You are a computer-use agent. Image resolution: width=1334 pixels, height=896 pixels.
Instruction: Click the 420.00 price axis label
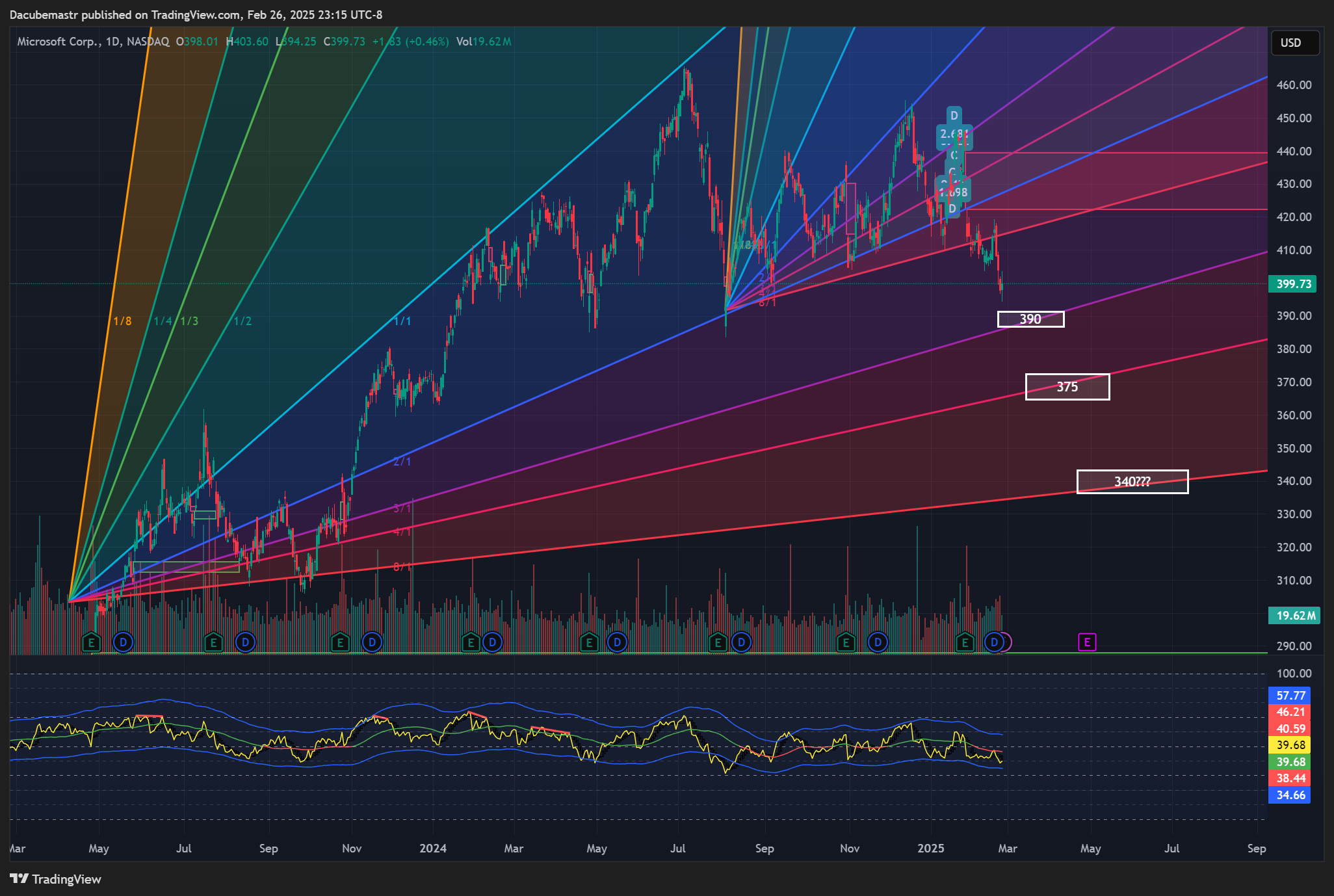(1294, 217)
